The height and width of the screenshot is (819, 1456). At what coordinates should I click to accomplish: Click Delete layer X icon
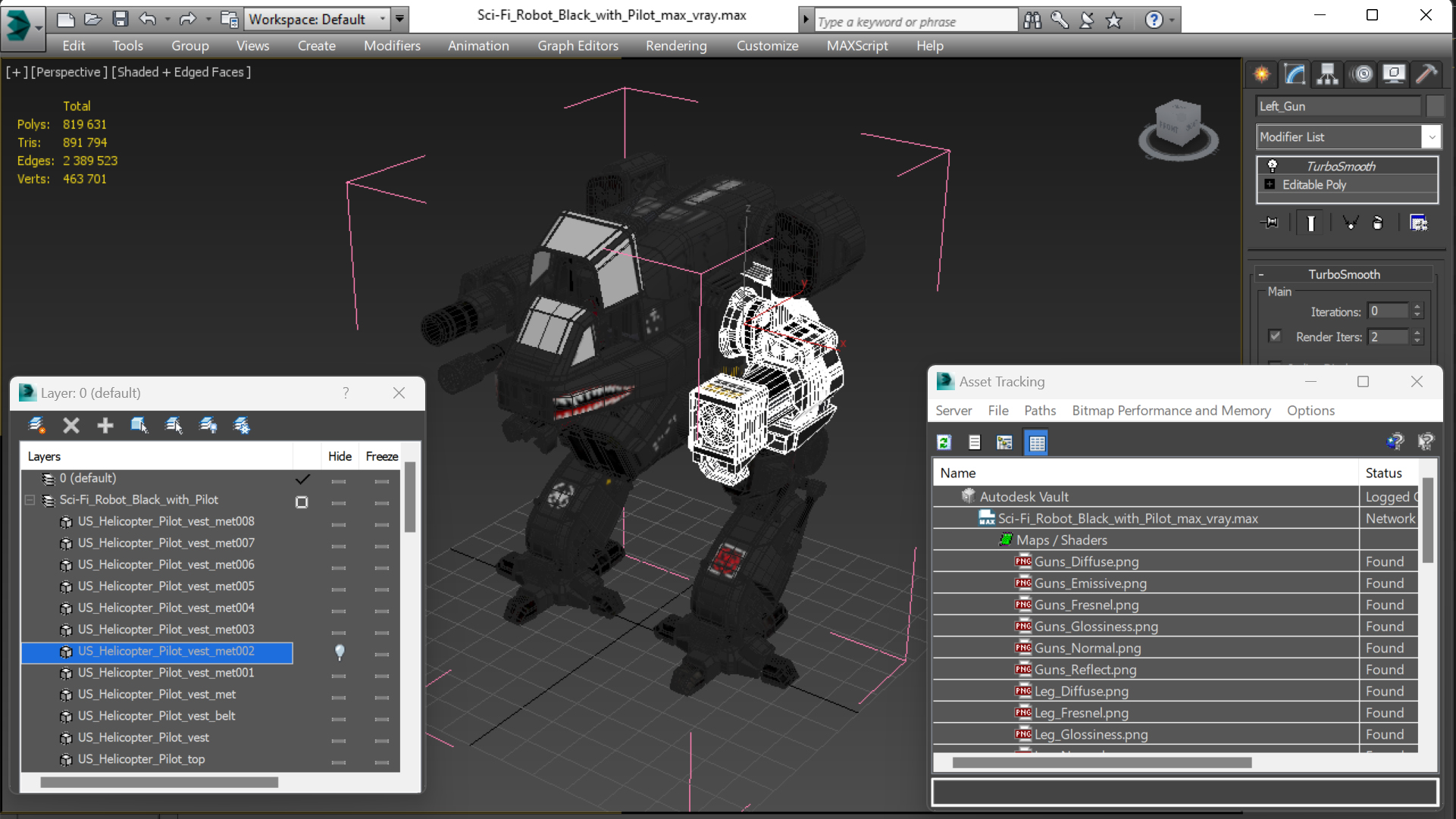tap(71, 426)
